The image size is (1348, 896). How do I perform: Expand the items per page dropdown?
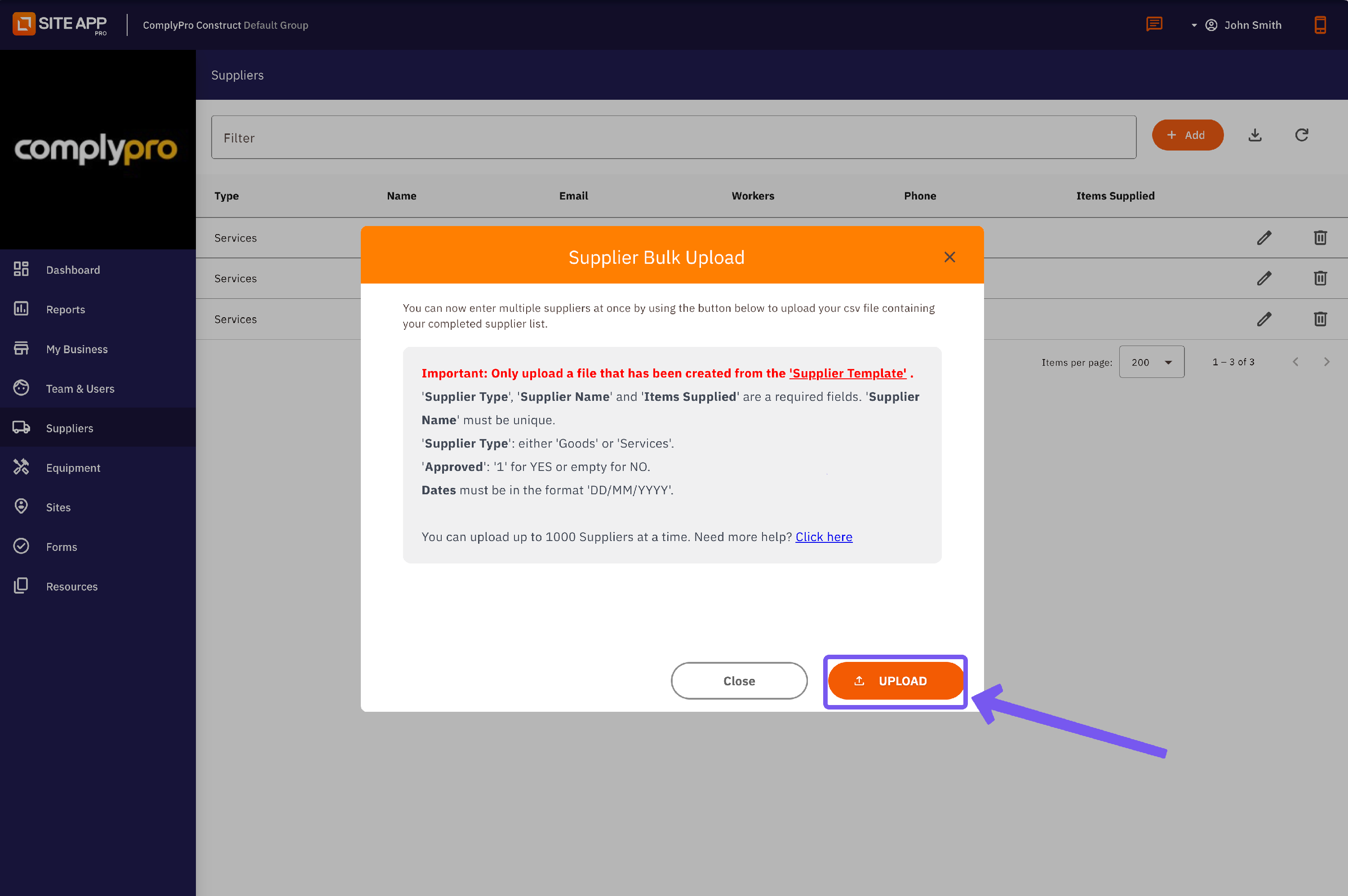pos(1151,362)
